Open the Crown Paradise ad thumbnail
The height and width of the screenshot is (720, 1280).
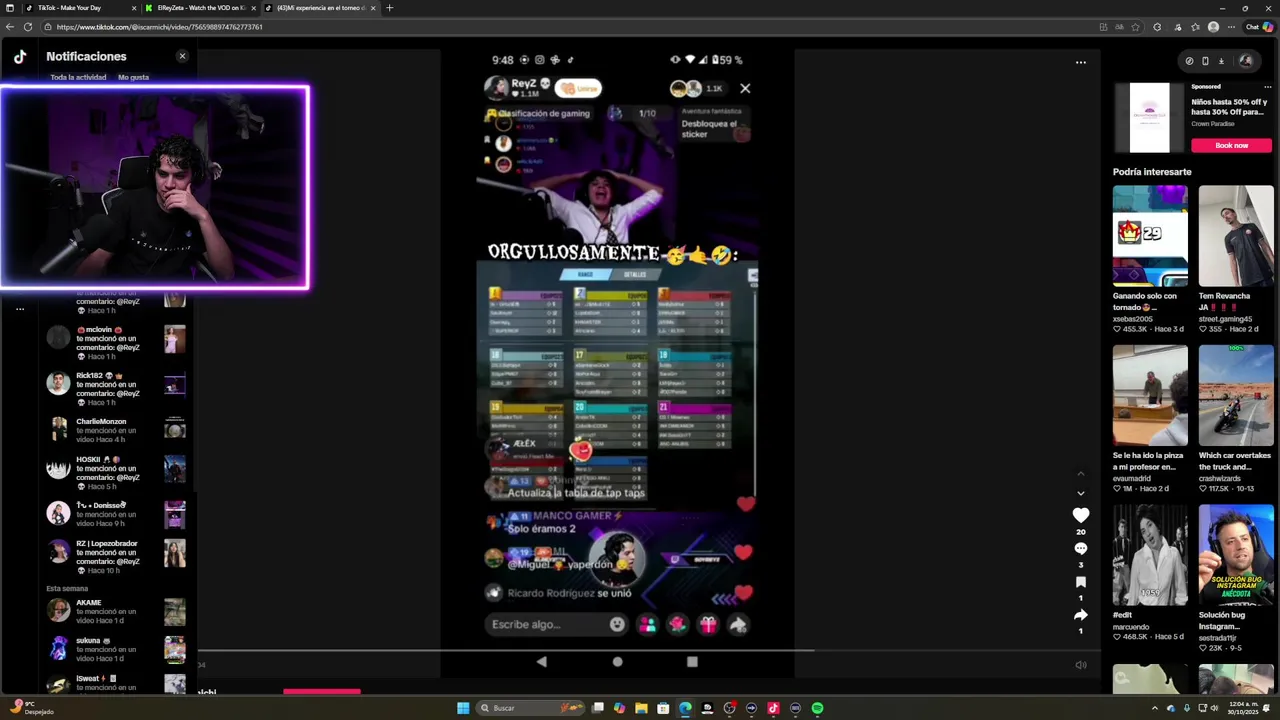click(x=1149, y=118)
